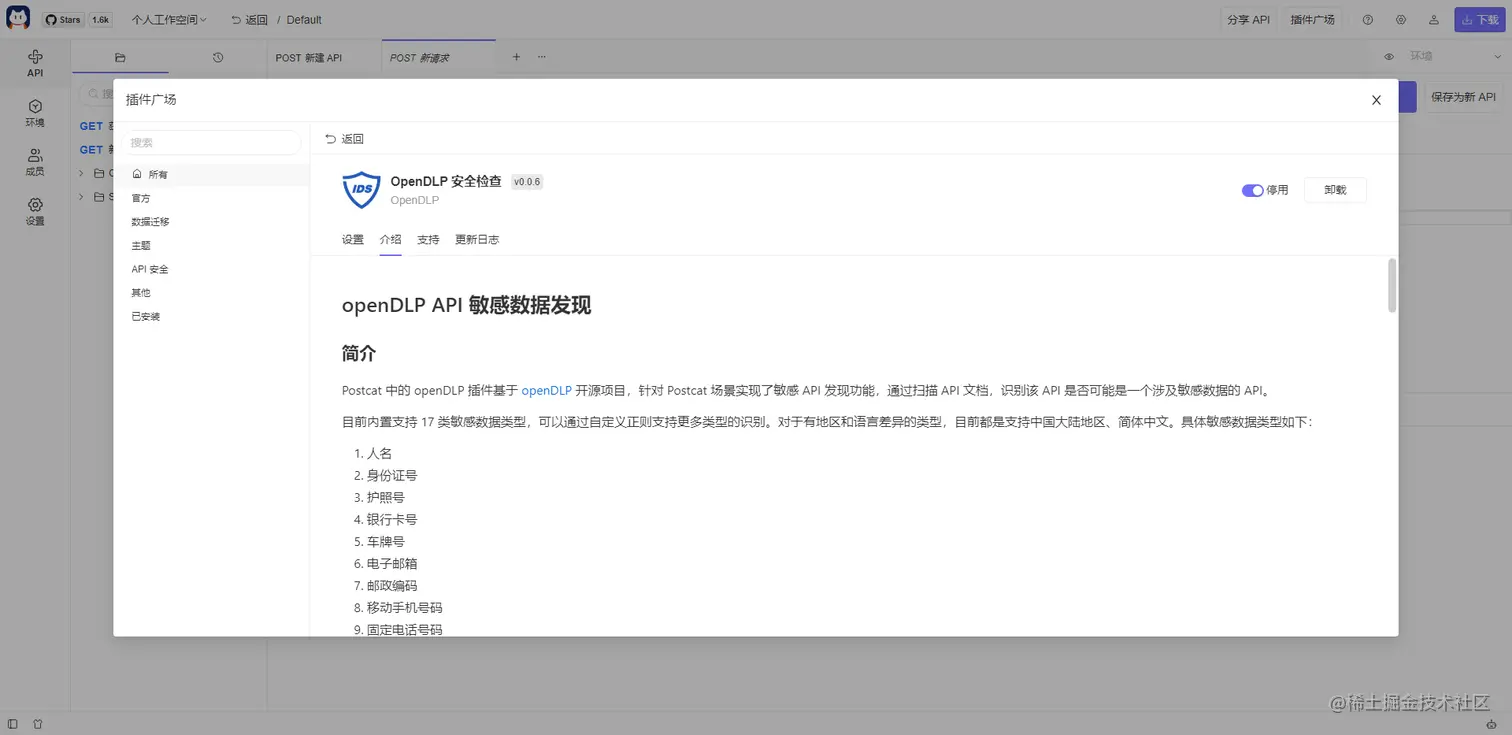This screenshot has height=735, width=1512.
Task: Click the plugin 搜索 search field
Action: 212,143
